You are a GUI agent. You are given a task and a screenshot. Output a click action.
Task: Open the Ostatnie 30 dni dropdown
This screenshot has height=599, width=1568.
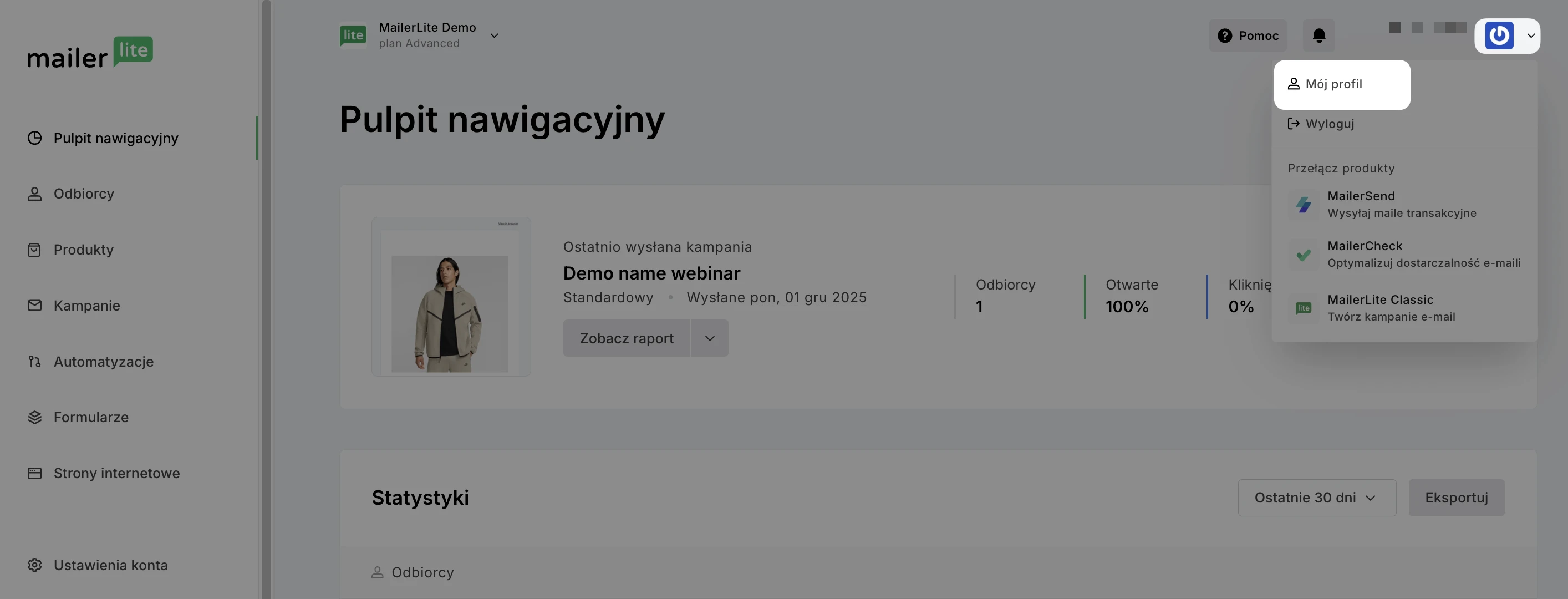(x=1317, y=498)
